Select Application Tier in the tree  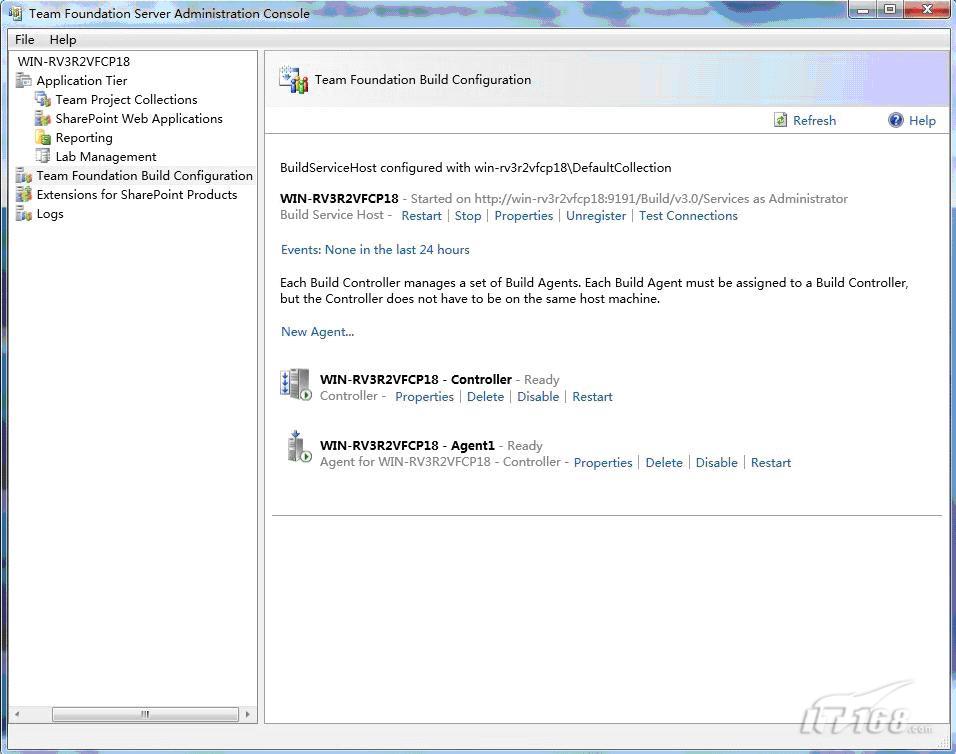[x=82, y=80]
